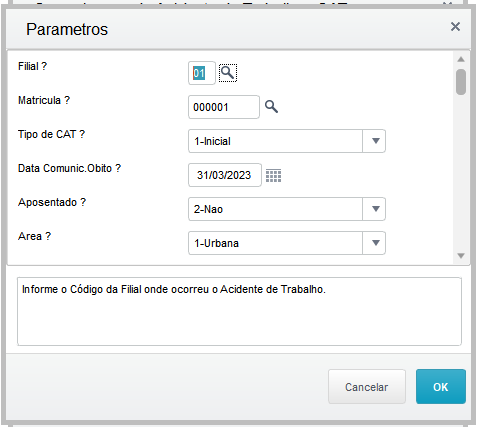The height and width of the screenshot is (427, 479).
Task: Open the Data Comunic.Obito calendar picker icon
Action: [274, 175]
